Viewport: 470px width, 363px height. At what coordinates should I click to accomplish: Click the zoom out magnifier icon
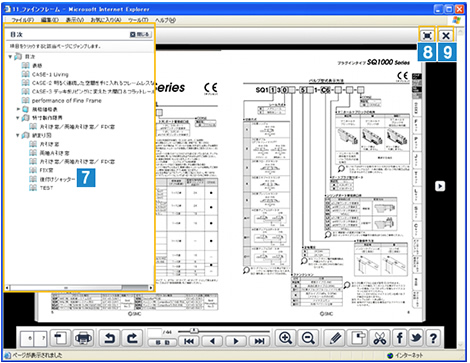(x=308, y=338)
